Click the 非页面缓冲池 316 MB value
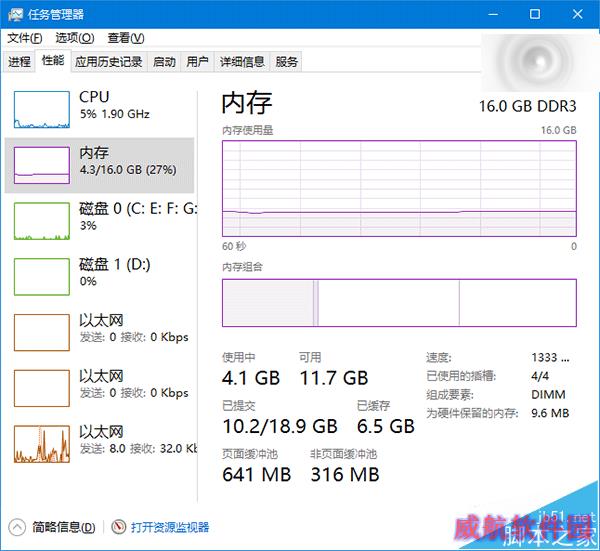 (345, 474)
